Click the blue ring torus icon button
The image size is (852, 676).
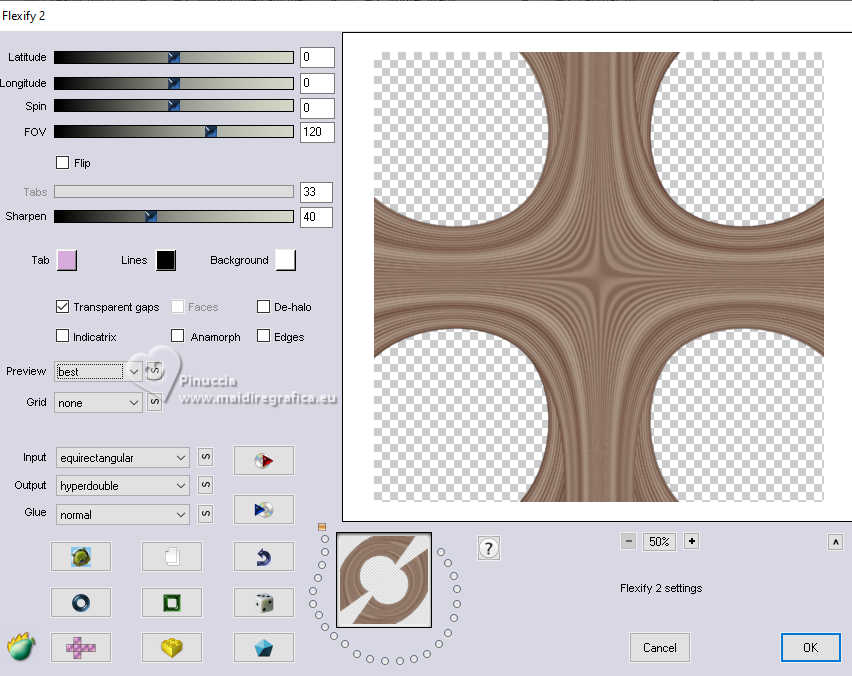81,602
